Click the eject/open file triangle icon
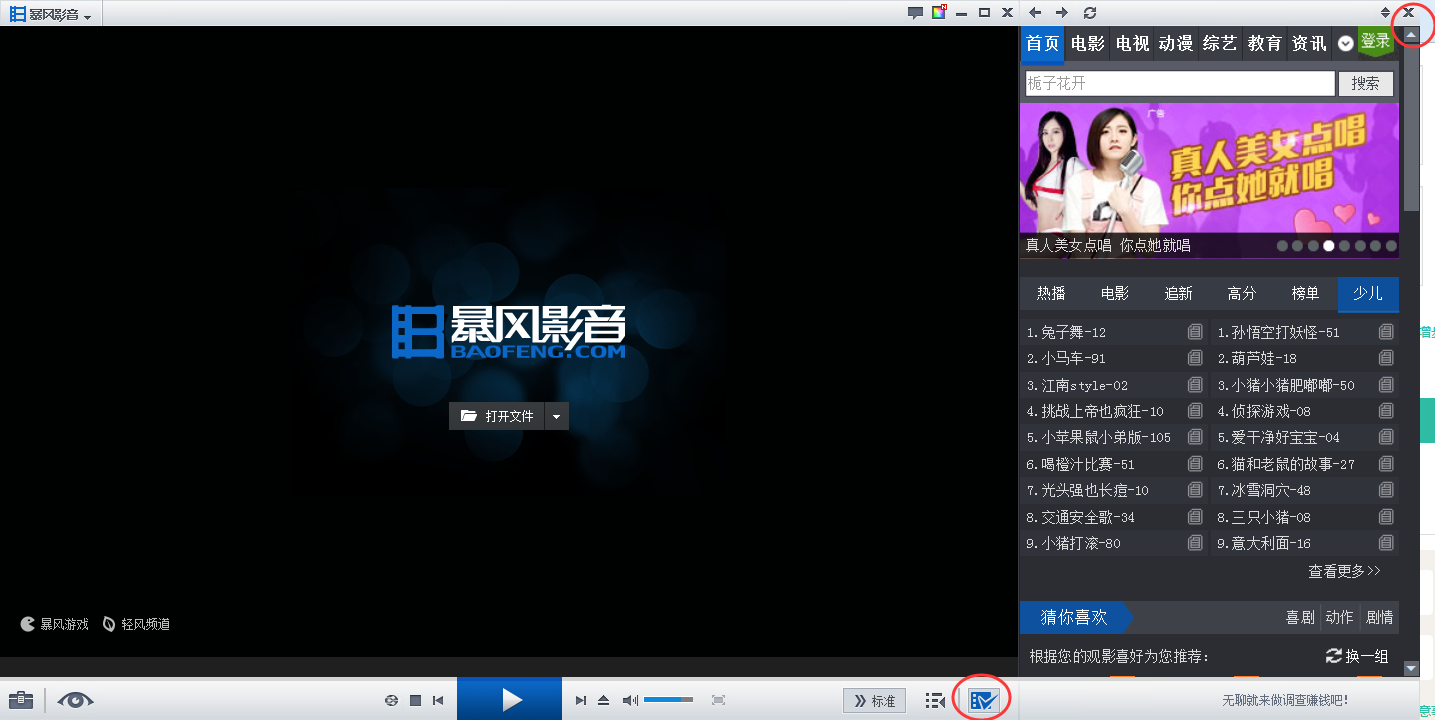 tap(603, 701)
